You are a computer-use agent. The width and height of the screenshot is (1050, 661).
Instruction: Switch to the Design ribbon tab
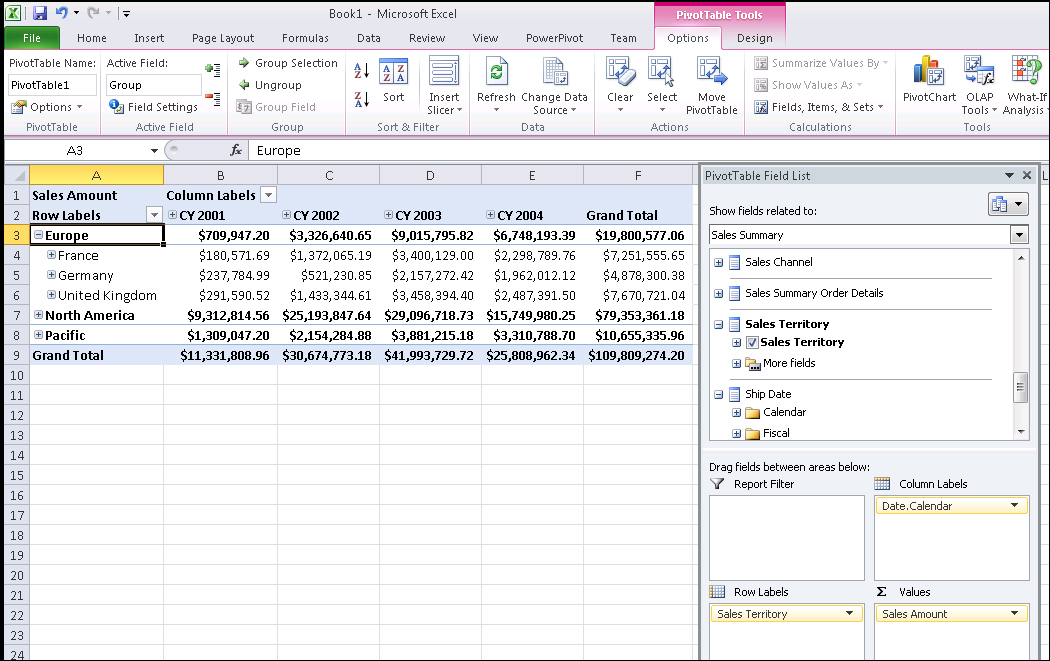click(x=755, y=38)
